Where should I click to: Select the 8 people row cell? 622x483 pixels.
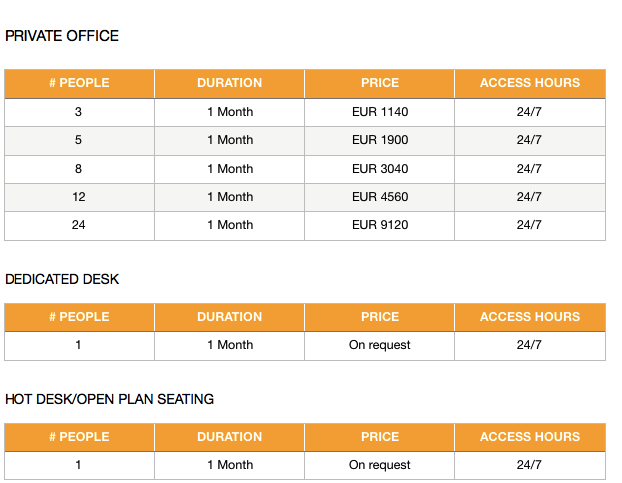tap(79, 169)
